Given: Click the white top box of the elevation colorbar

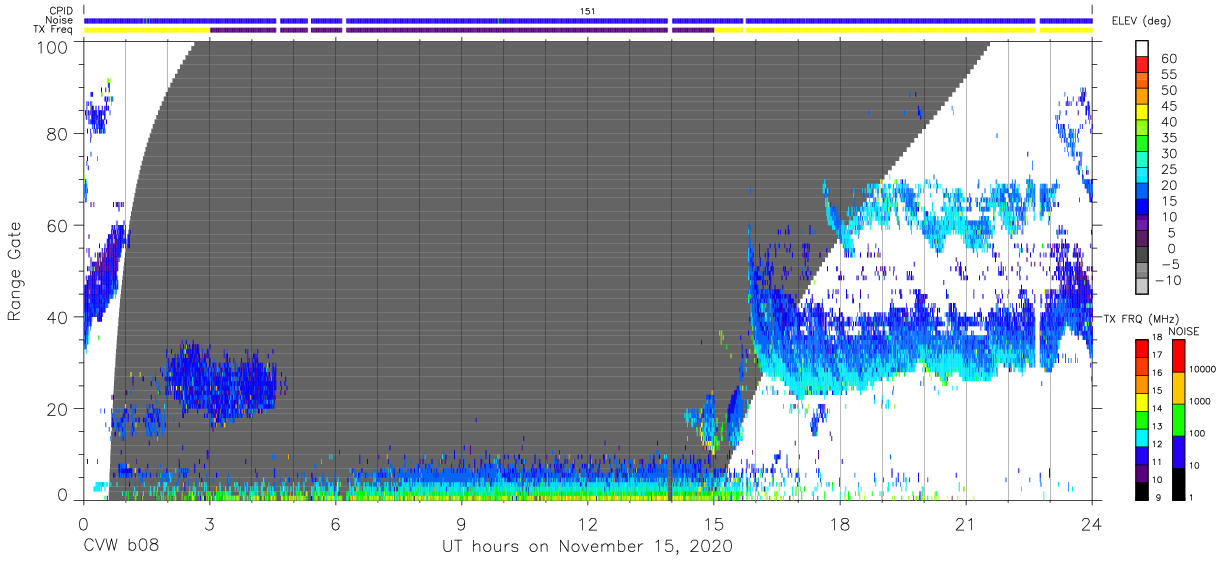Looking at the screenshot, I should tap(1142, 50).
